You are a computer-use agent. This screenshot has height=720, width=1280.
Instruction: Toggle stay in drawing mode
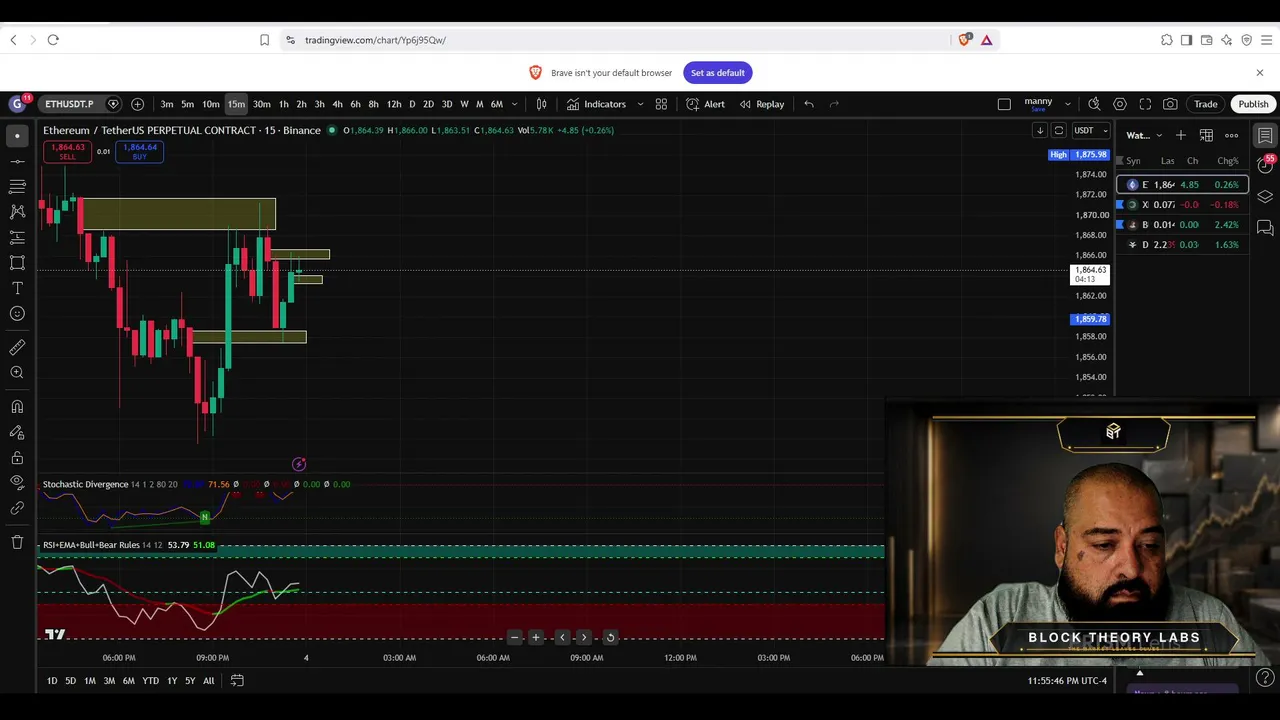coord(17,432)
